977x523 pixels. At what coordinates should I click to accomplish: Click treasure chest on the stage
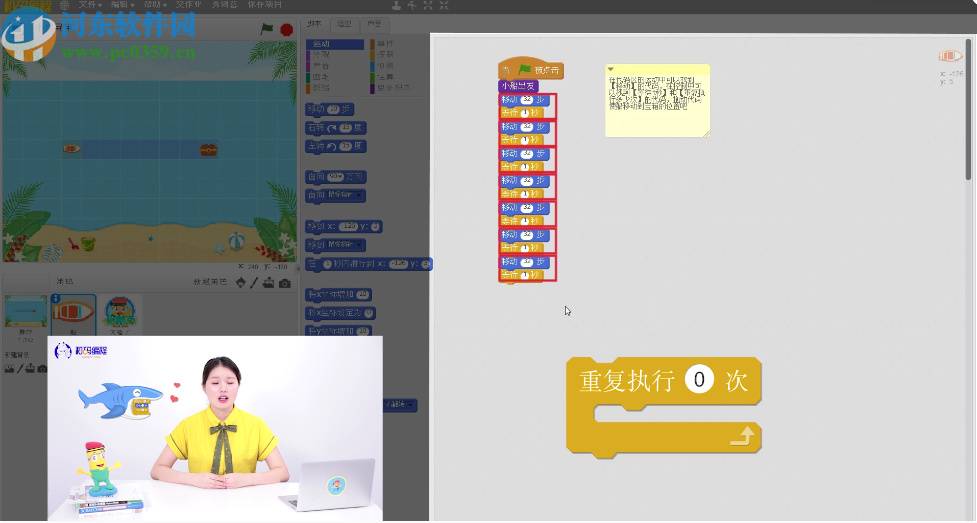coord(208,150)
